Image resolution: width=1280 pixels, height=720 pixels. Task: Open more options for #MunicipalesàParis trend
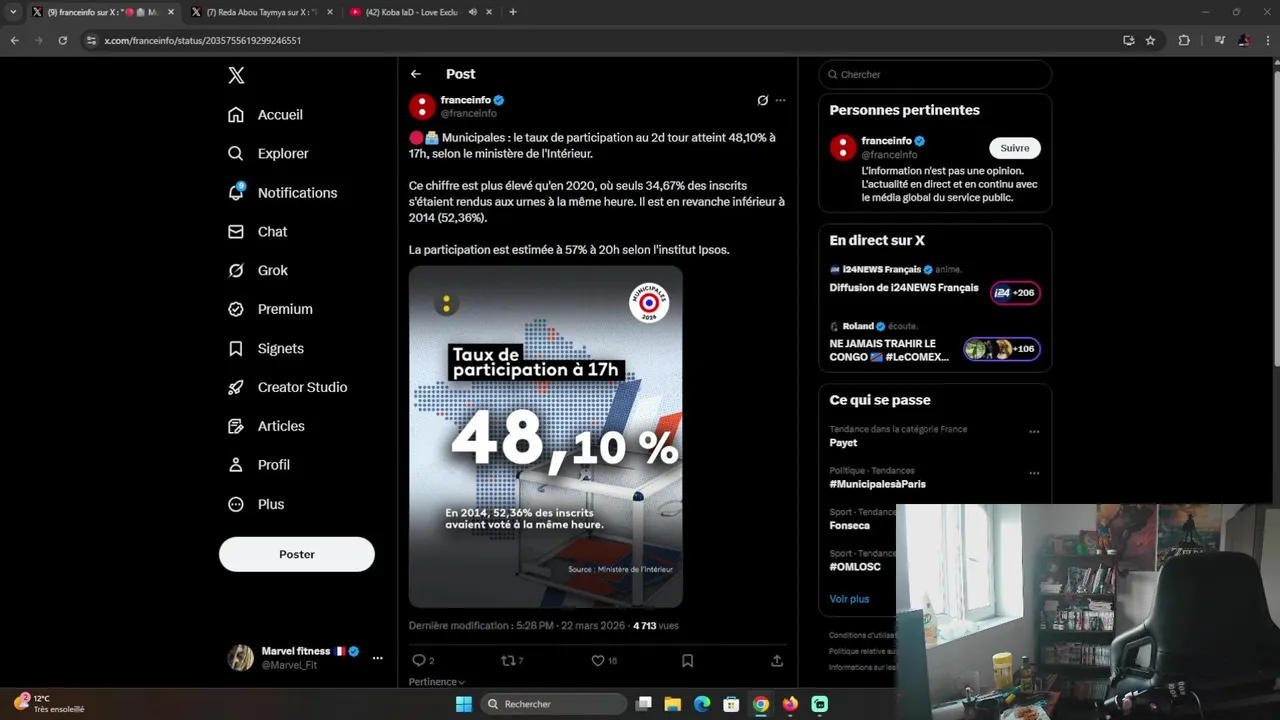pyautogui.click(x=1034, y=473)
